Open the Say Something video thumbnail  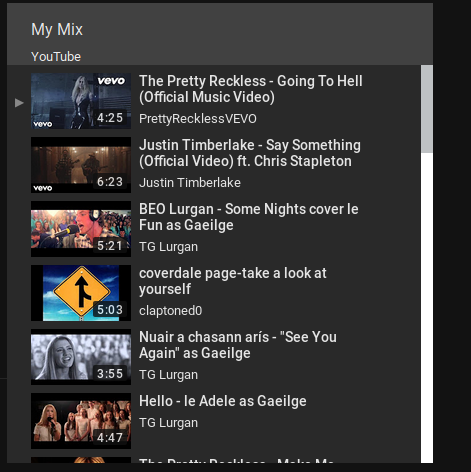[x=81, y=165]
